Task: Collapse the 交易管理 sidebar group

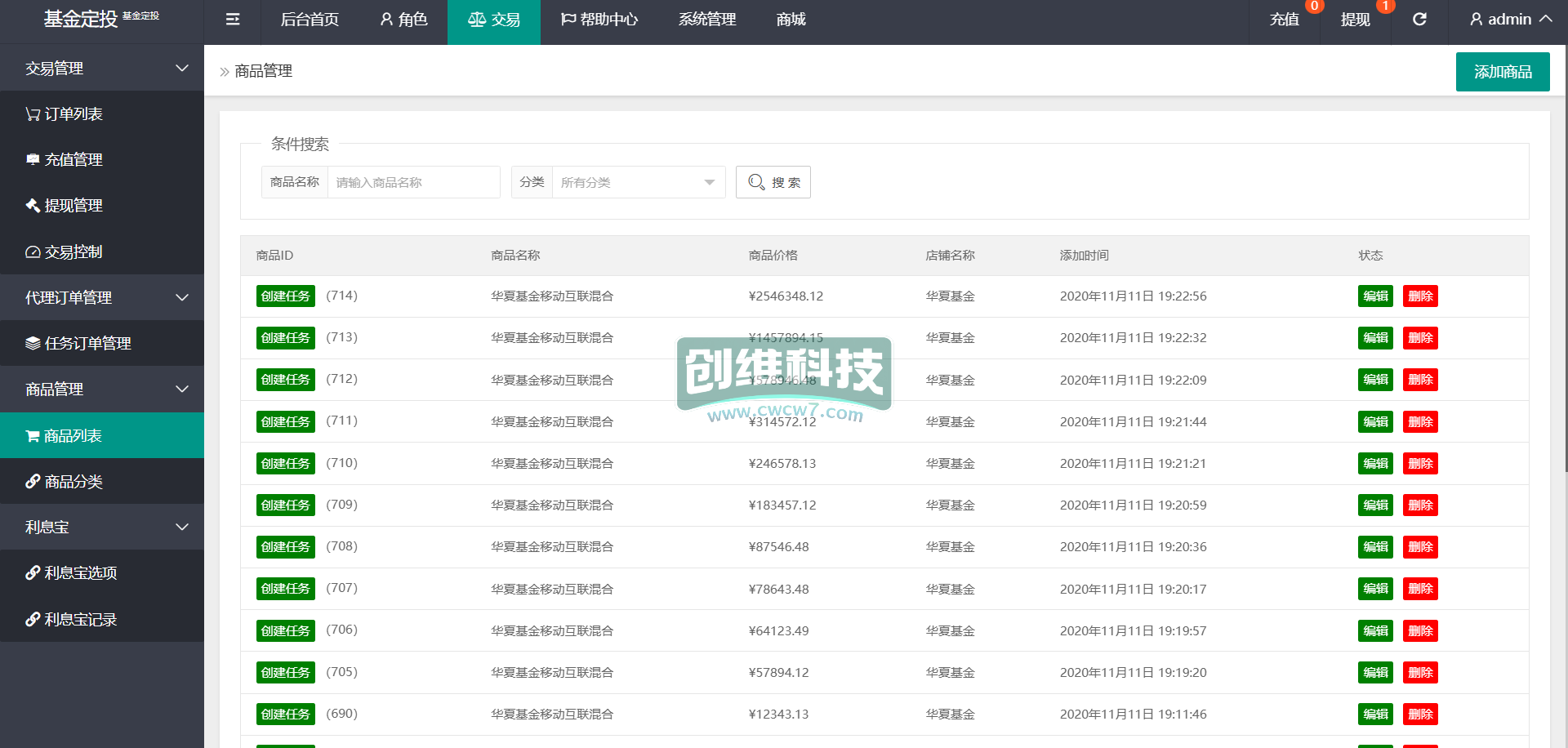Action: pyautogui.click(x=101, y=69)
